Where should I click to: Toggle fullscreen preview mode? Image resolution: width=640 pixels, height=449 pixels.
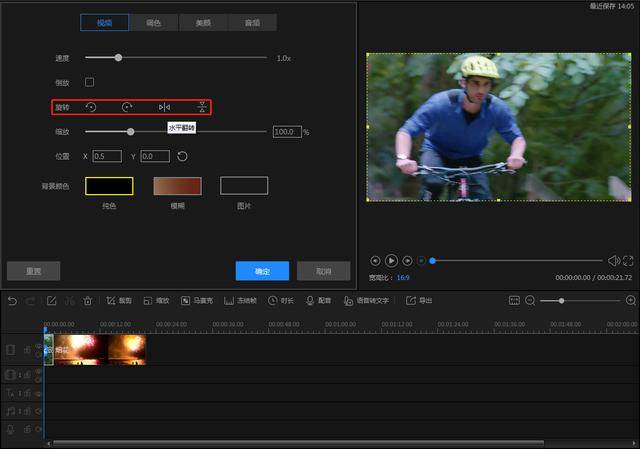click(628, 261)
